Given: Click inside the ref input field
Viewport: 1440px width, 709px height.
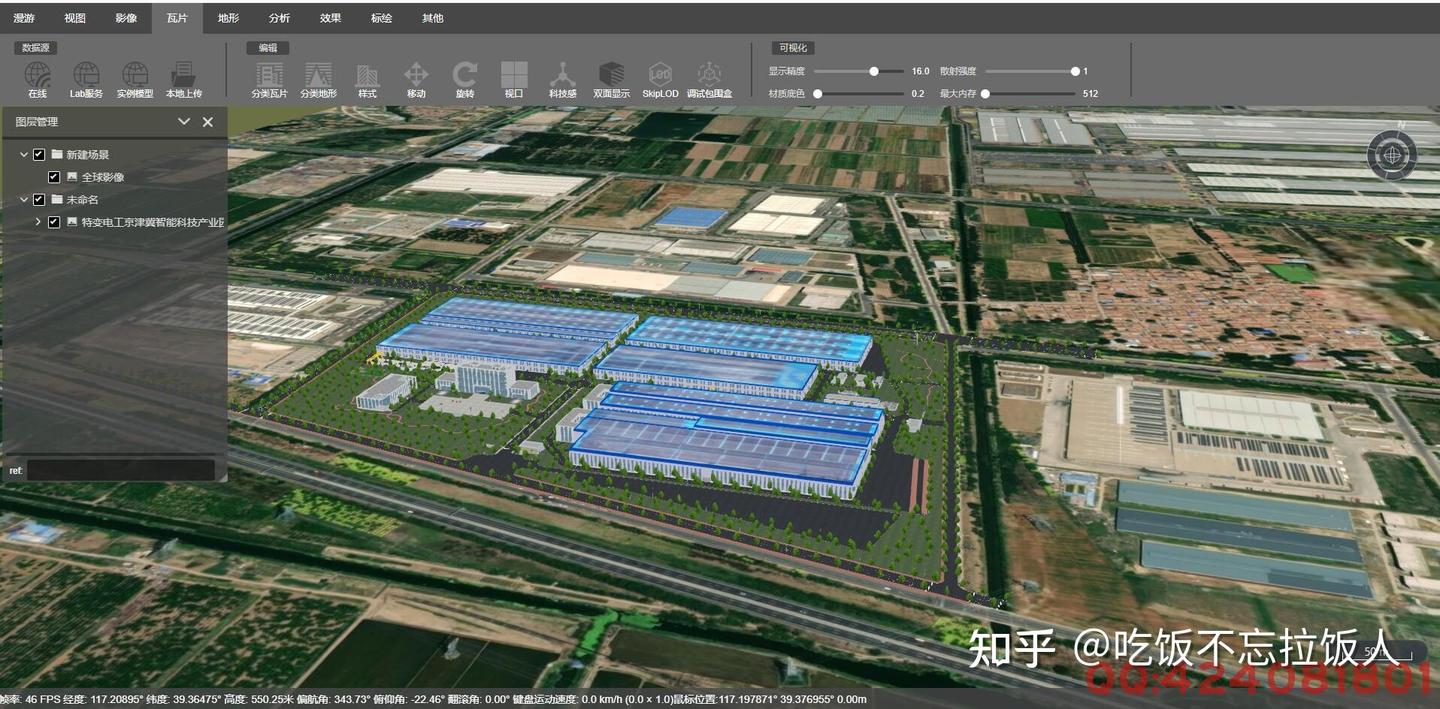Looking at the screenshot, I should pos(120,469).
